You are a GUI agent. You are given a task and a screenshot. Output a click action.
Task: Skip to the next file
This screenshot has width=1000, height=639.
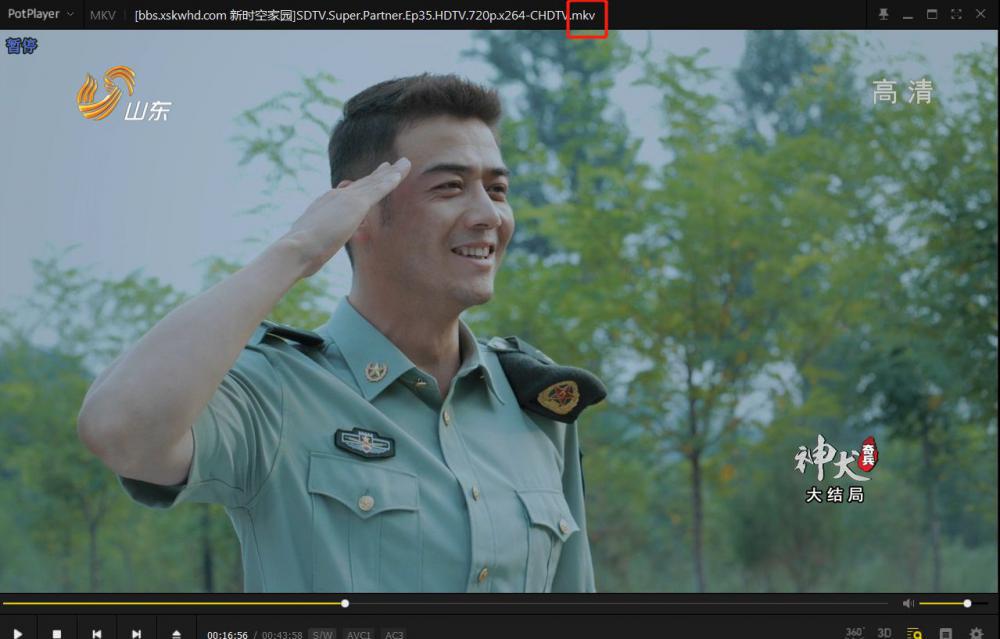pos(136,633)
